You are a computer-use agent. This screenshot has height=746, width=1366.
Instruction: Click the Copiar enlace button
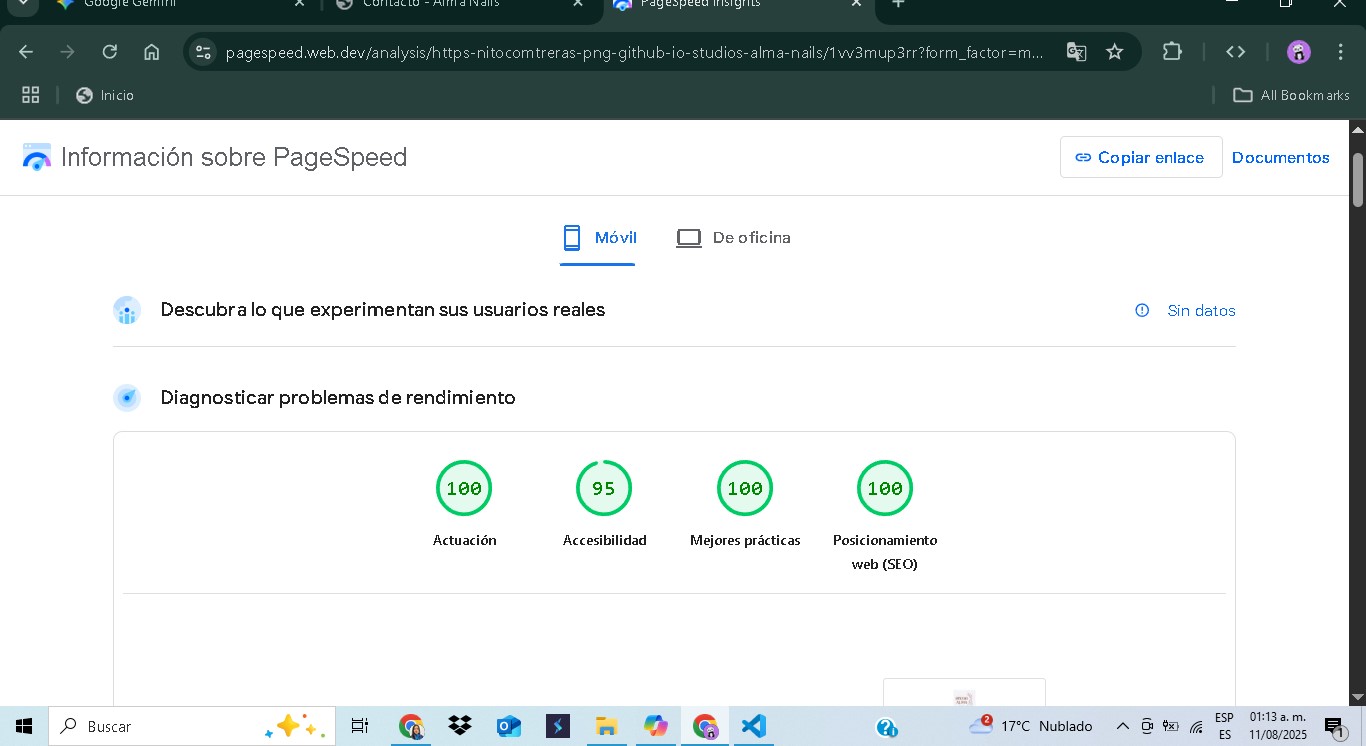pyautogui.click(x=1141, y=157)
